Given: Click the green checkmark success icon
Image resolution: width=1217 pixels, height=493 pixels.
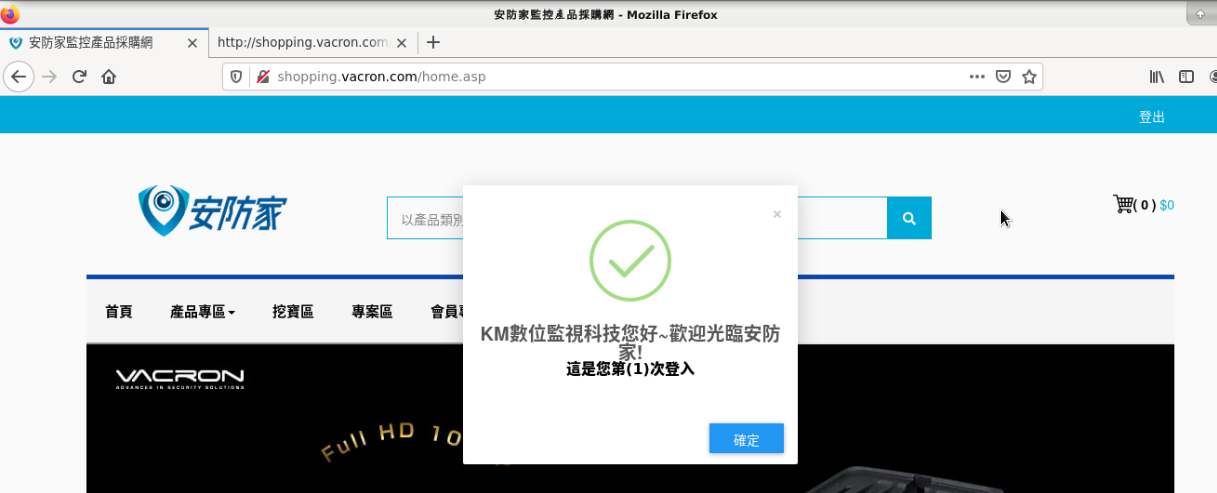Looking at the screenshot, I should tap(630, 261).
